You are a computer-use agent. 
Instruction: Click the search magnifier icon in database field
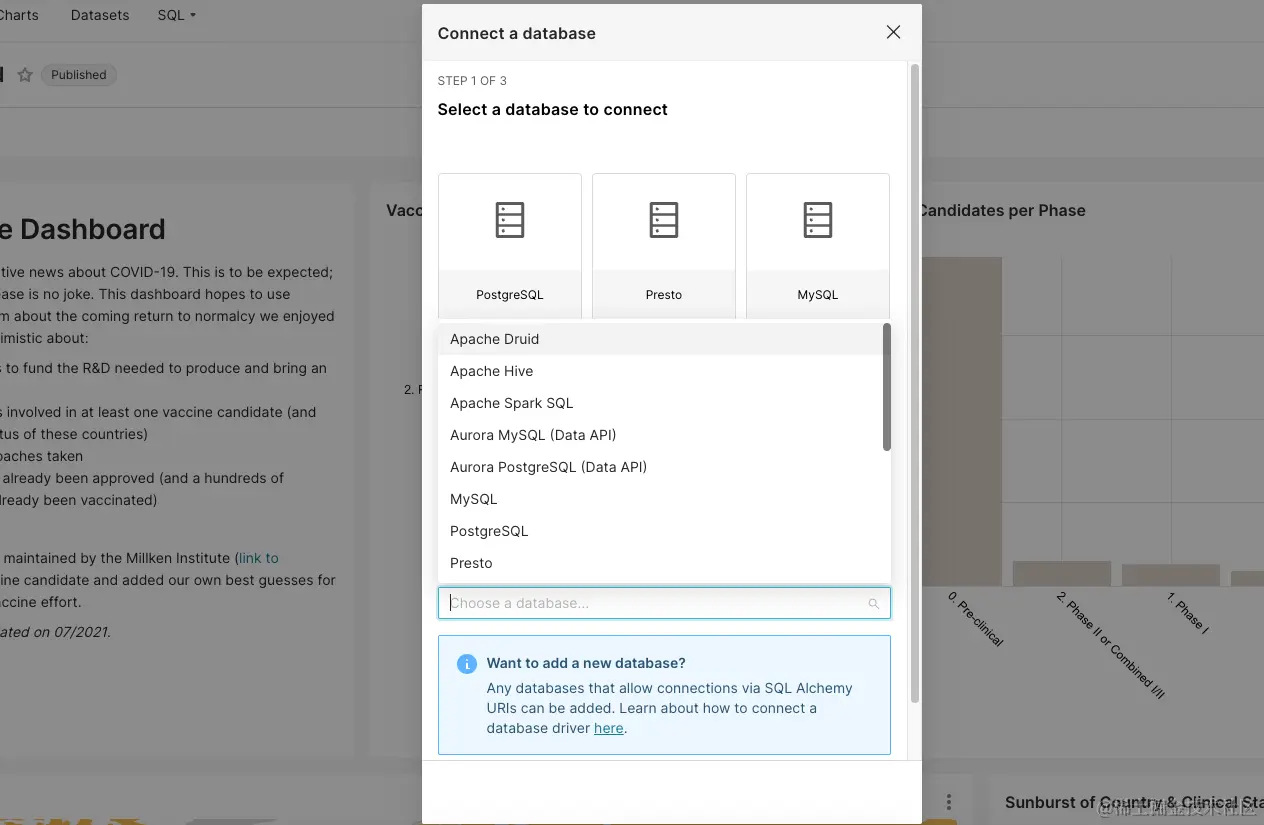873,604
